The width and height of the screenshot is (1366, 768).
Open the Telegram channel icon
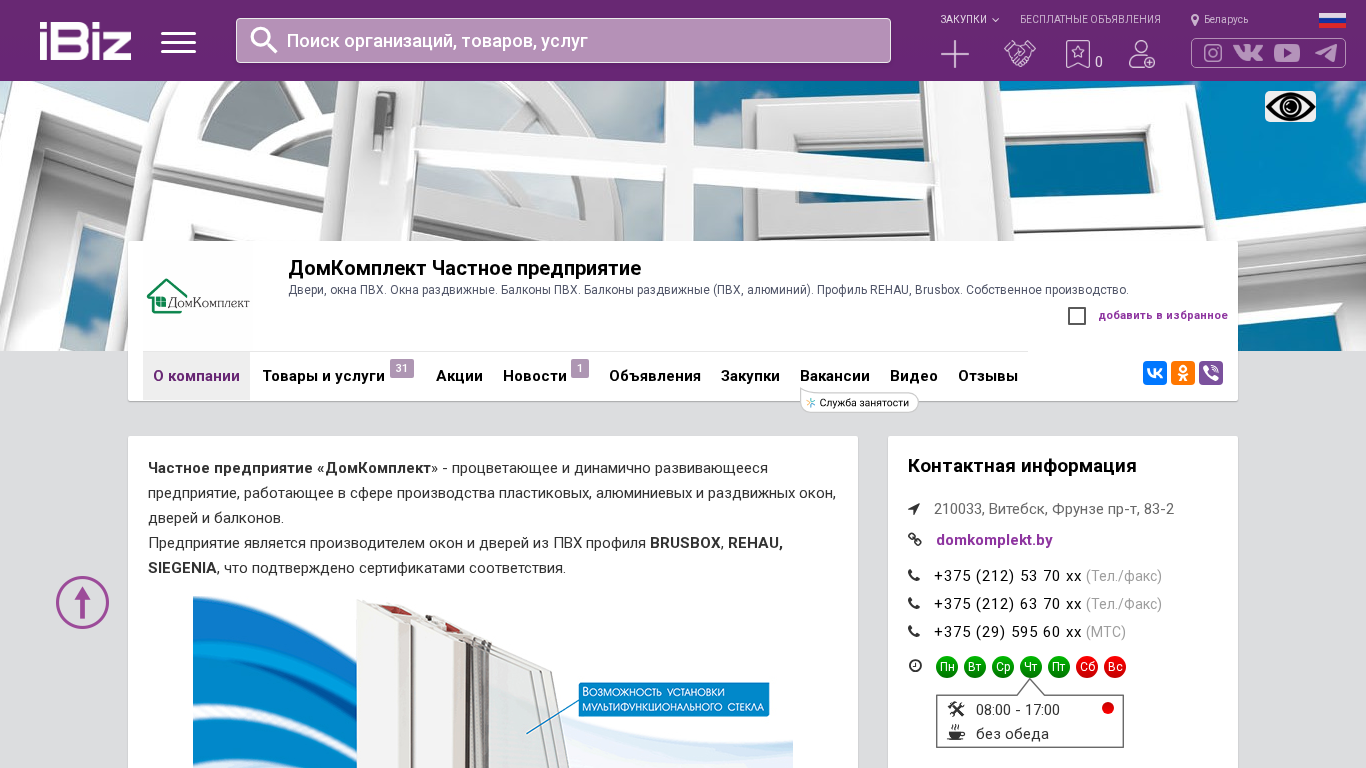coord(1326,53)
